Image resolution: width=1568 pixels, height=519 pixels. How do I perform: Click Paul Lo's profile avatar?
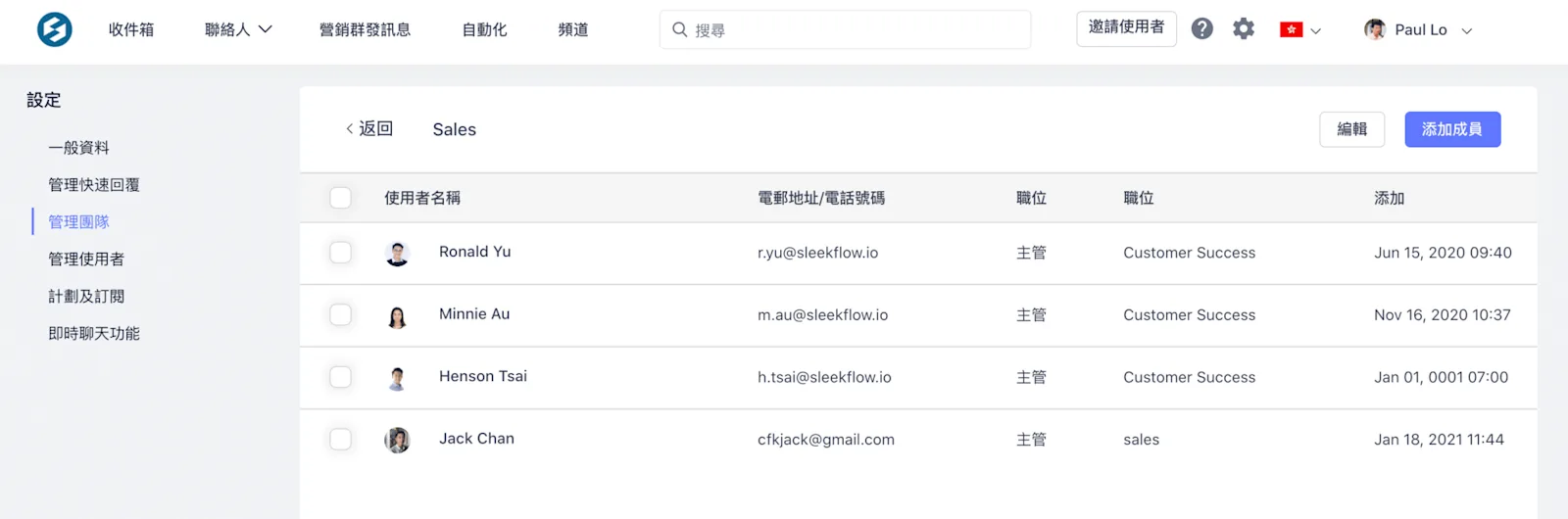click(x=1375, y=29)
